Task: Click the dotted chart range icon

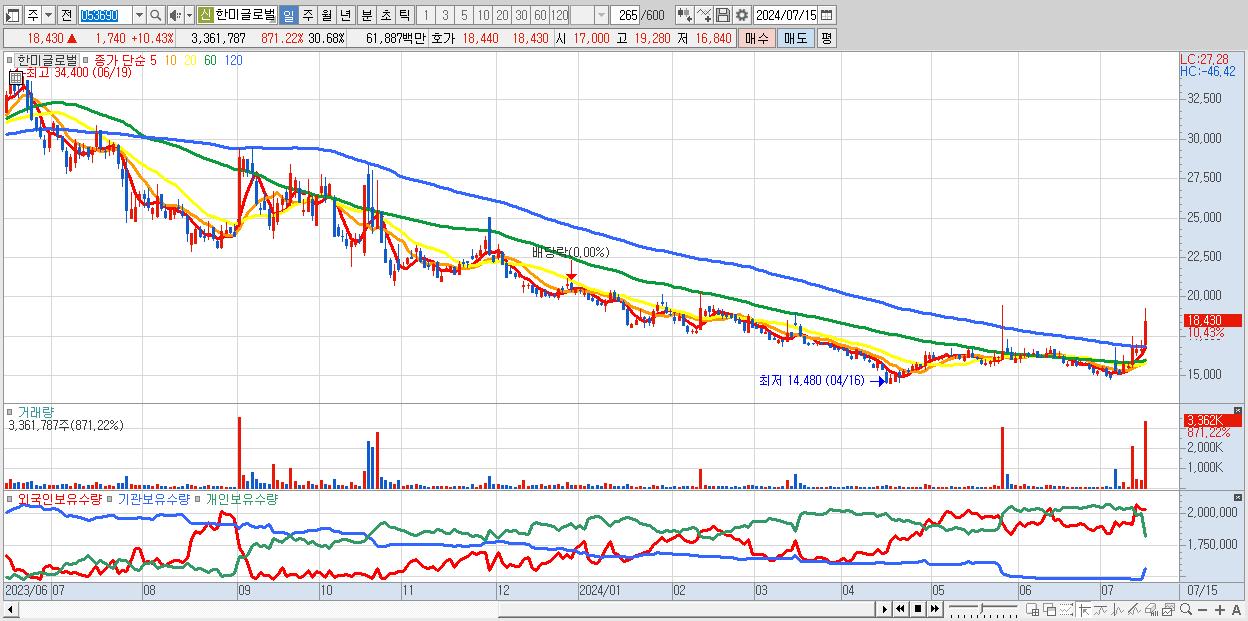Action: [1066, 609]
